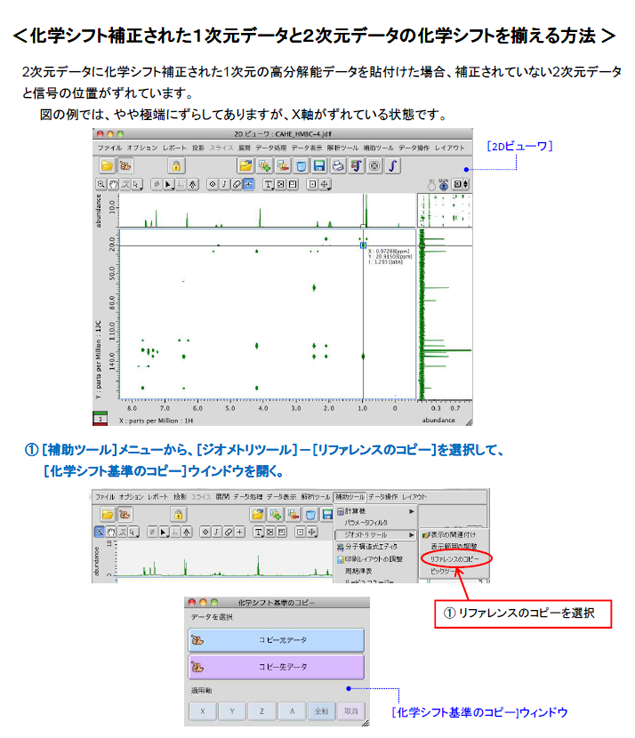This screenshot has height=738, width=635.
Task: Click the red-minus remove data icon in the CAHE_HMBC-4.jdf toolbar
Action: [283, 166]
